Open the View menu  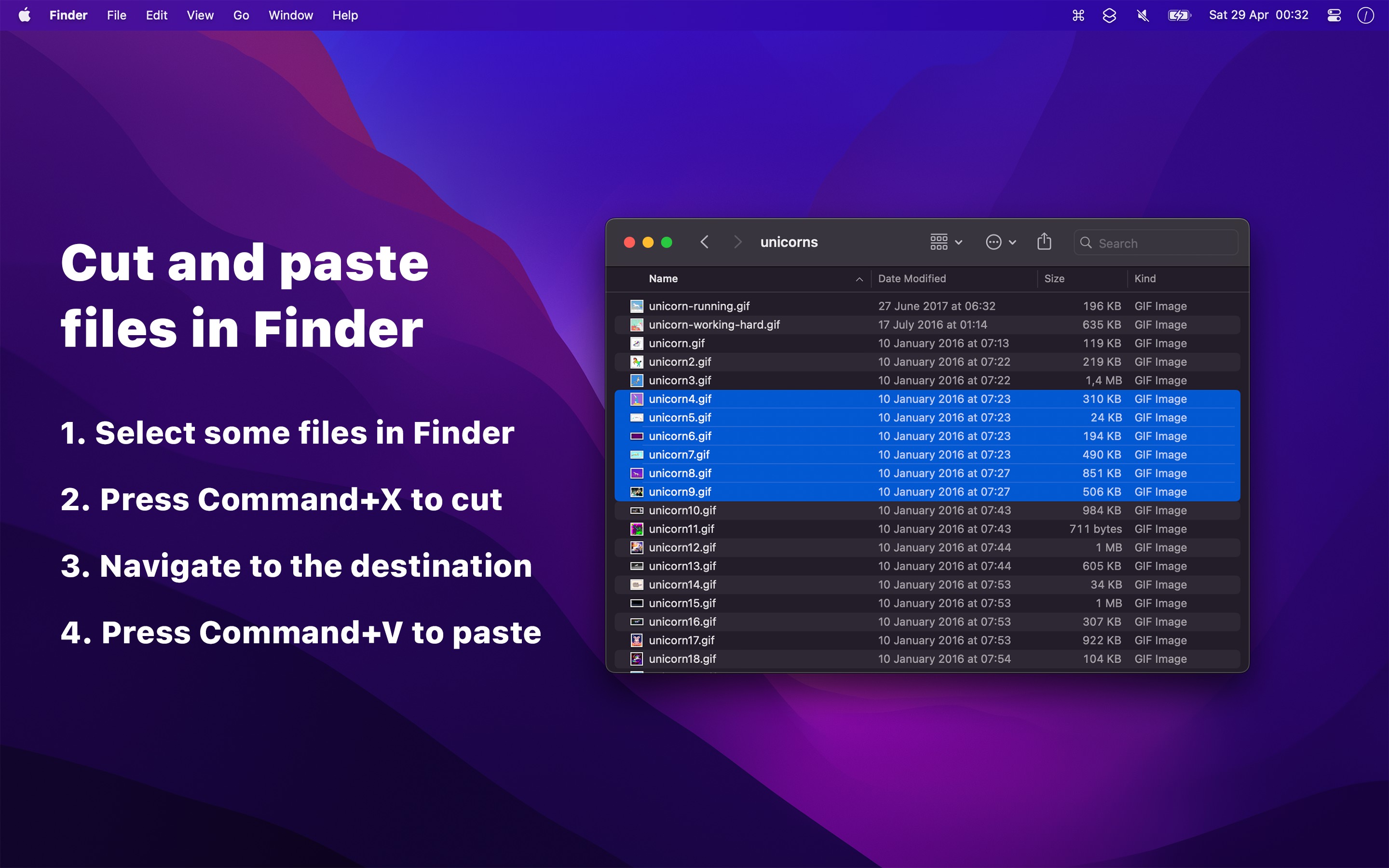tap(199, 15)
